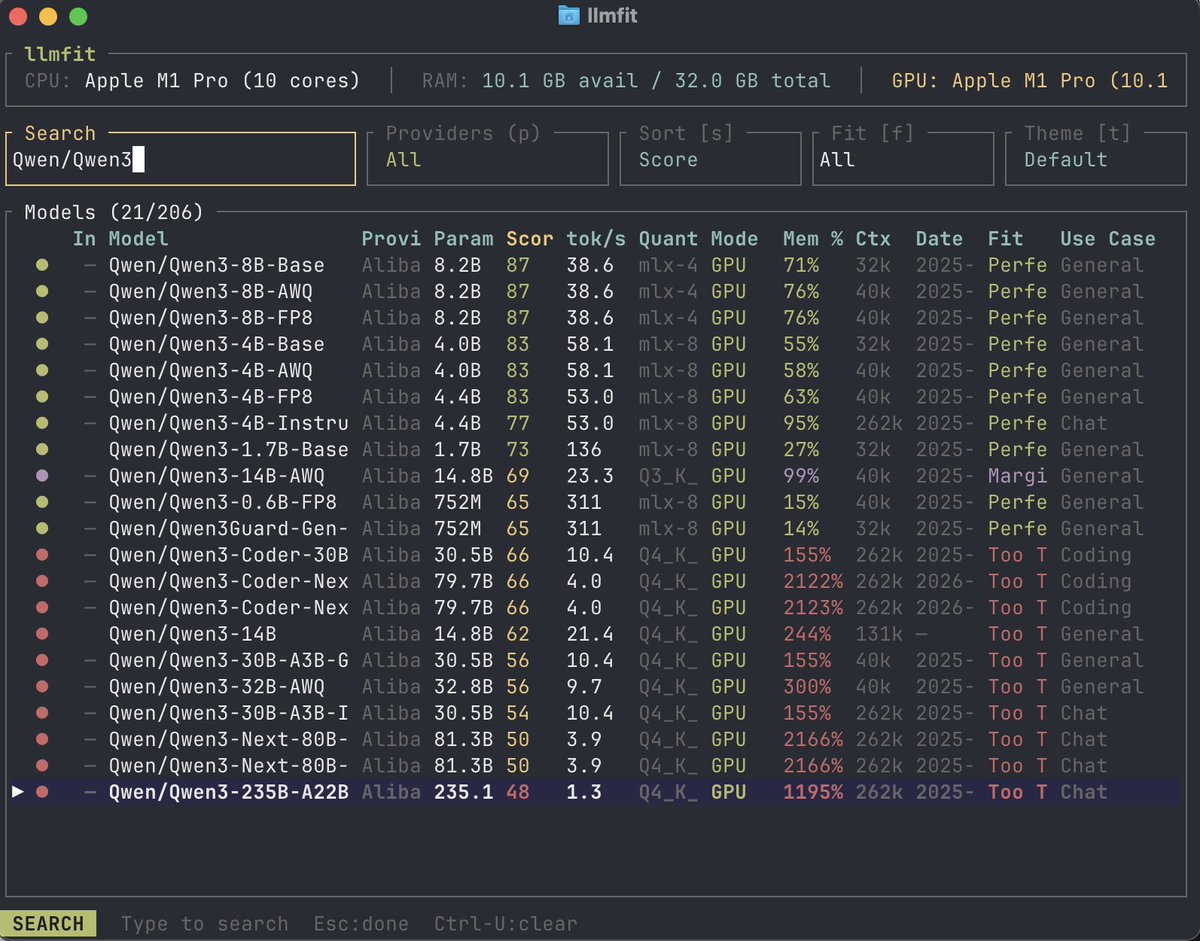
Task: Click the 2122% memory value
Action: coord(813,581)
